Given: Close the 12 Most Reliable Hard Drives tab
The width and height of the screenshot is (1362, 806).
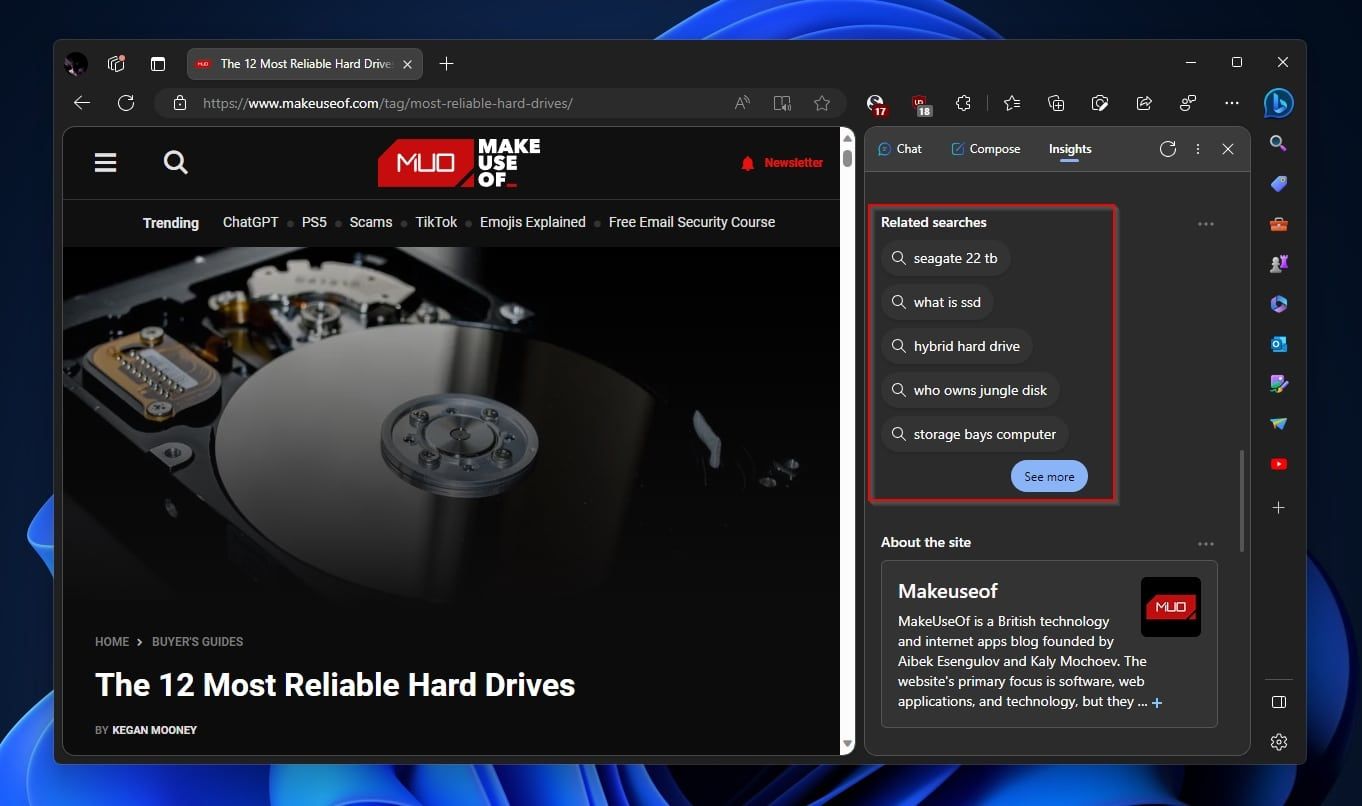Looking at the screenshot, I should click(407, 64).
